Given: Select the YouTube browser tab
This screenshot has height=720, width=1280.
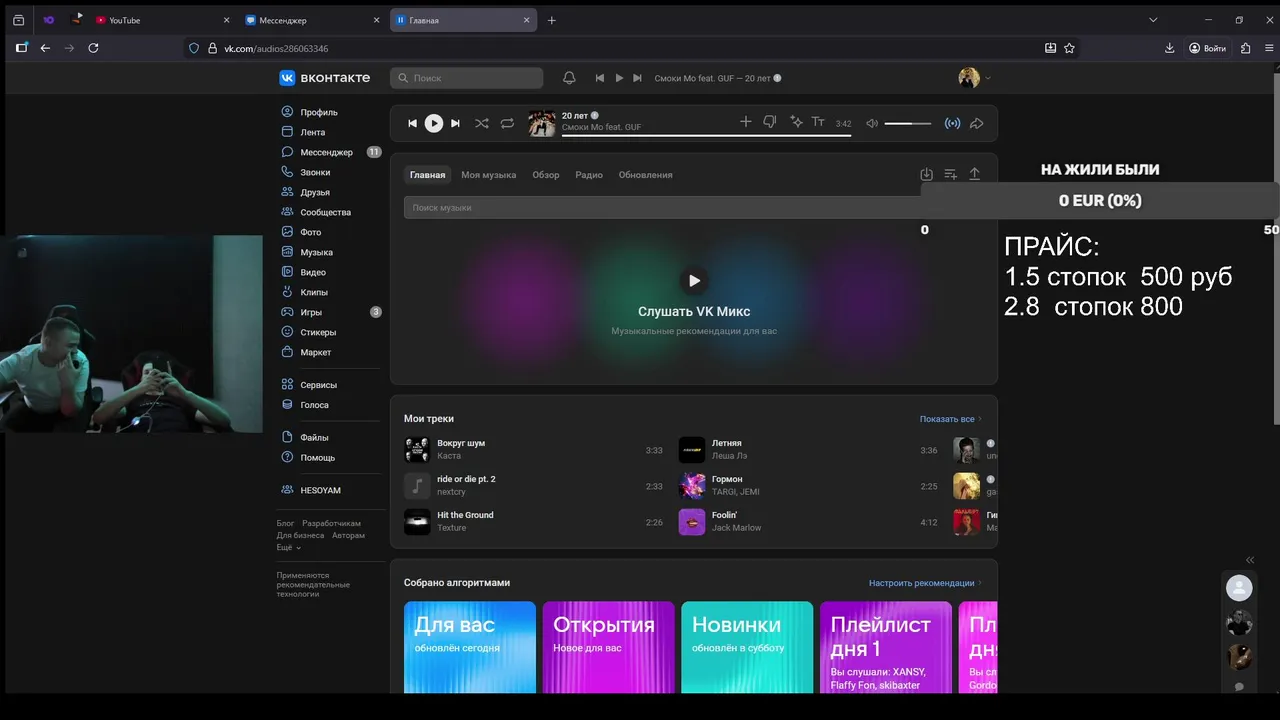Looking at the screenshot, I should 160,20.
